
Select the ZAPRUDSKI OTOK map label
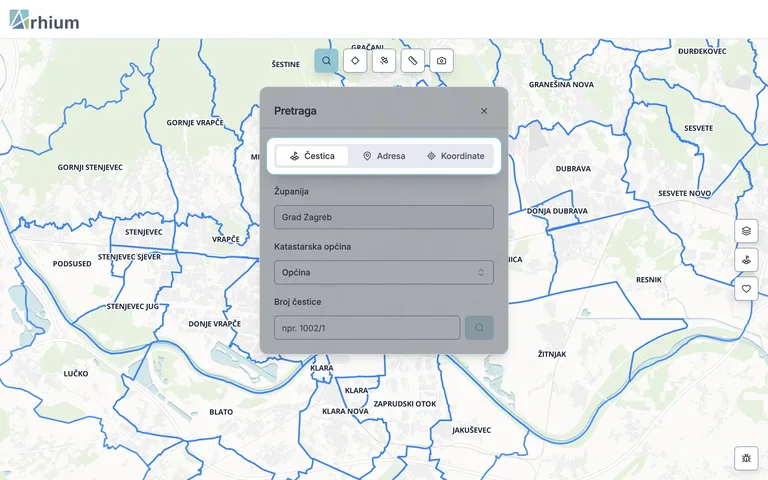[405, 404]
